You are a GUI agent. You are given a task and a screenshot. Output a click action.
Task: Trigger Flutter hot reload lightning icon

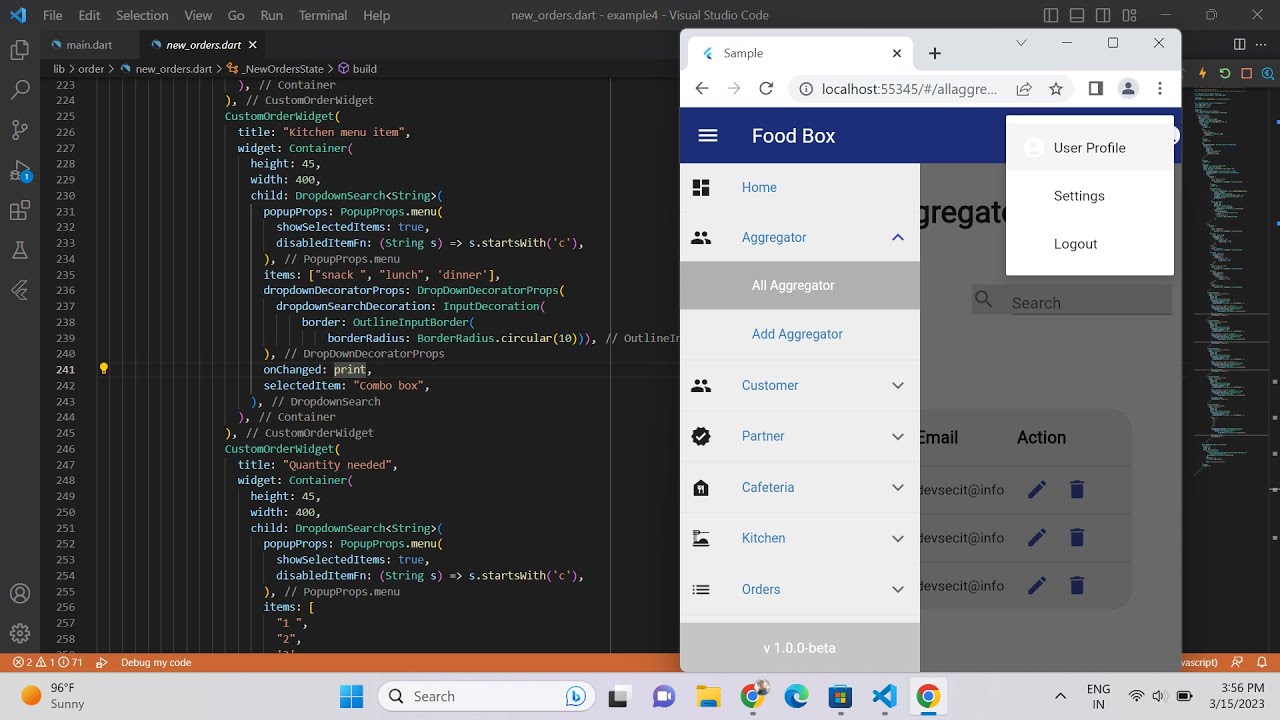1204,73
